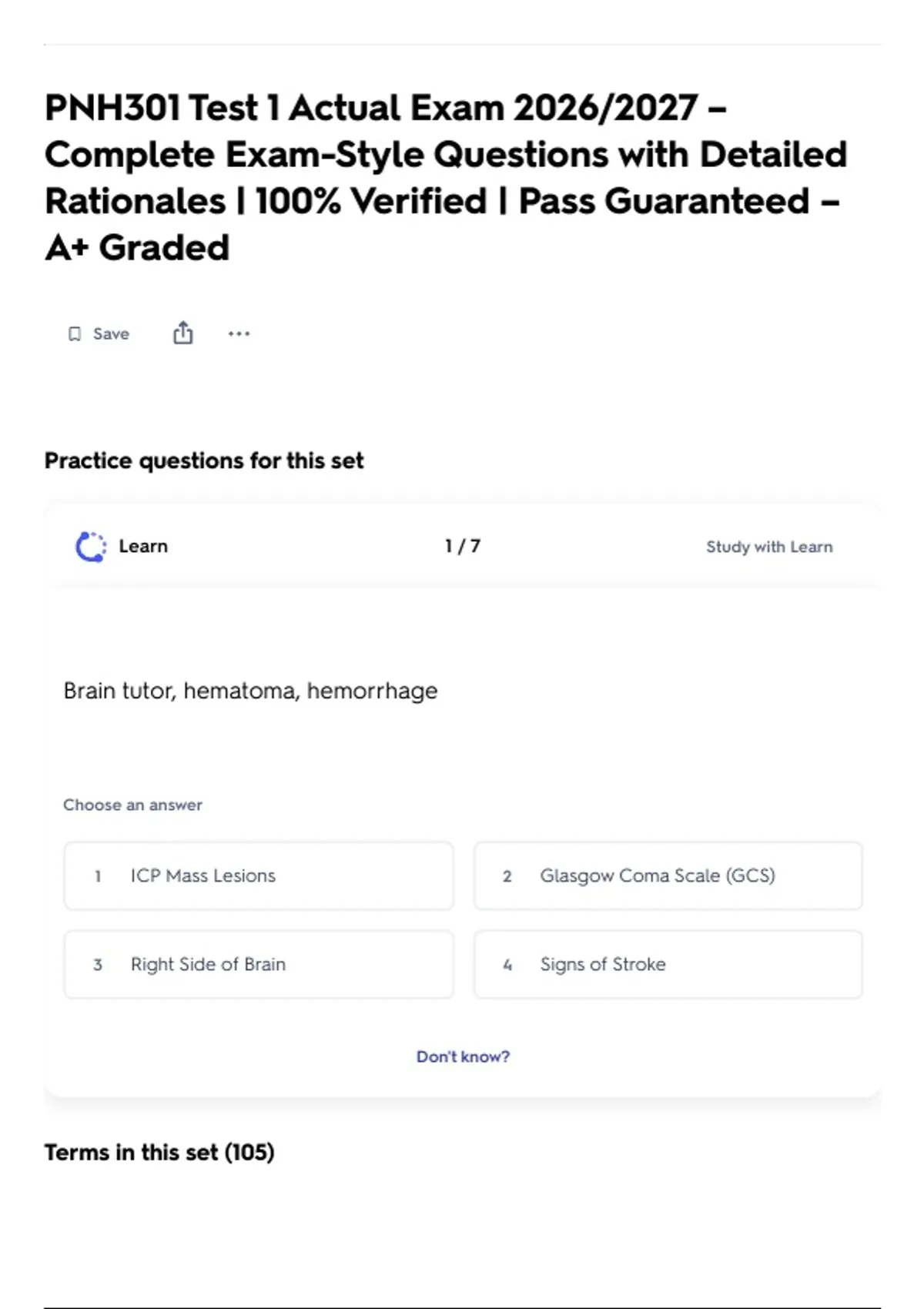Click number 2 badge on the Glasgow option

[x=507, y=876]
